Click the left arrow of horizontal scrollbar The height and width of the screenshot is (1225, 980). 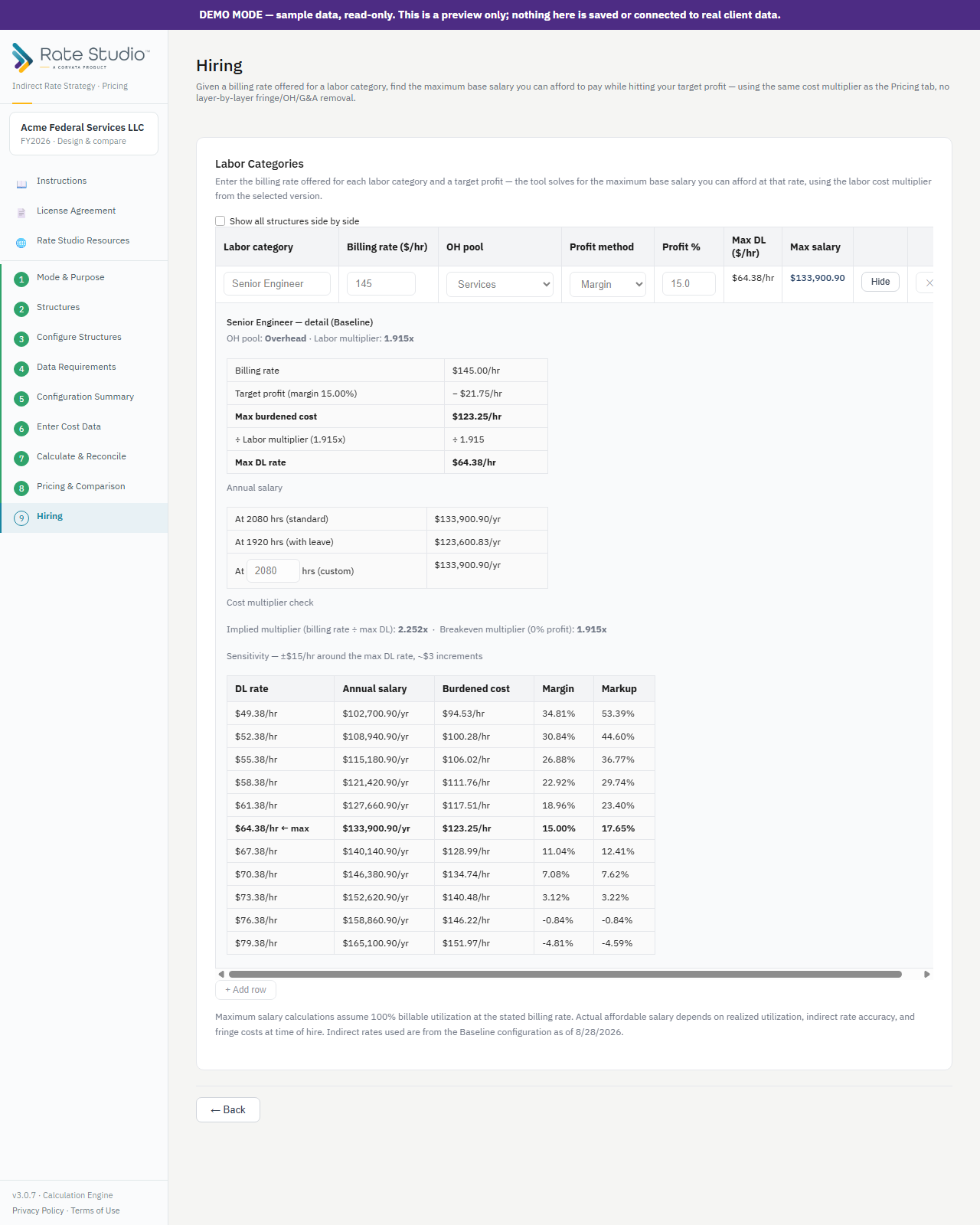point(221,975)
